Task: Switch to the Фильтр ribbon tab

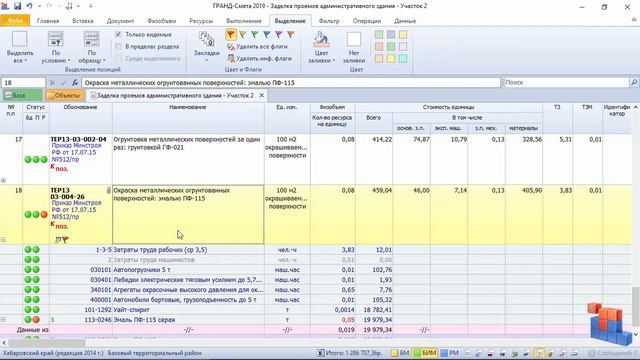Action: (329, 20)
